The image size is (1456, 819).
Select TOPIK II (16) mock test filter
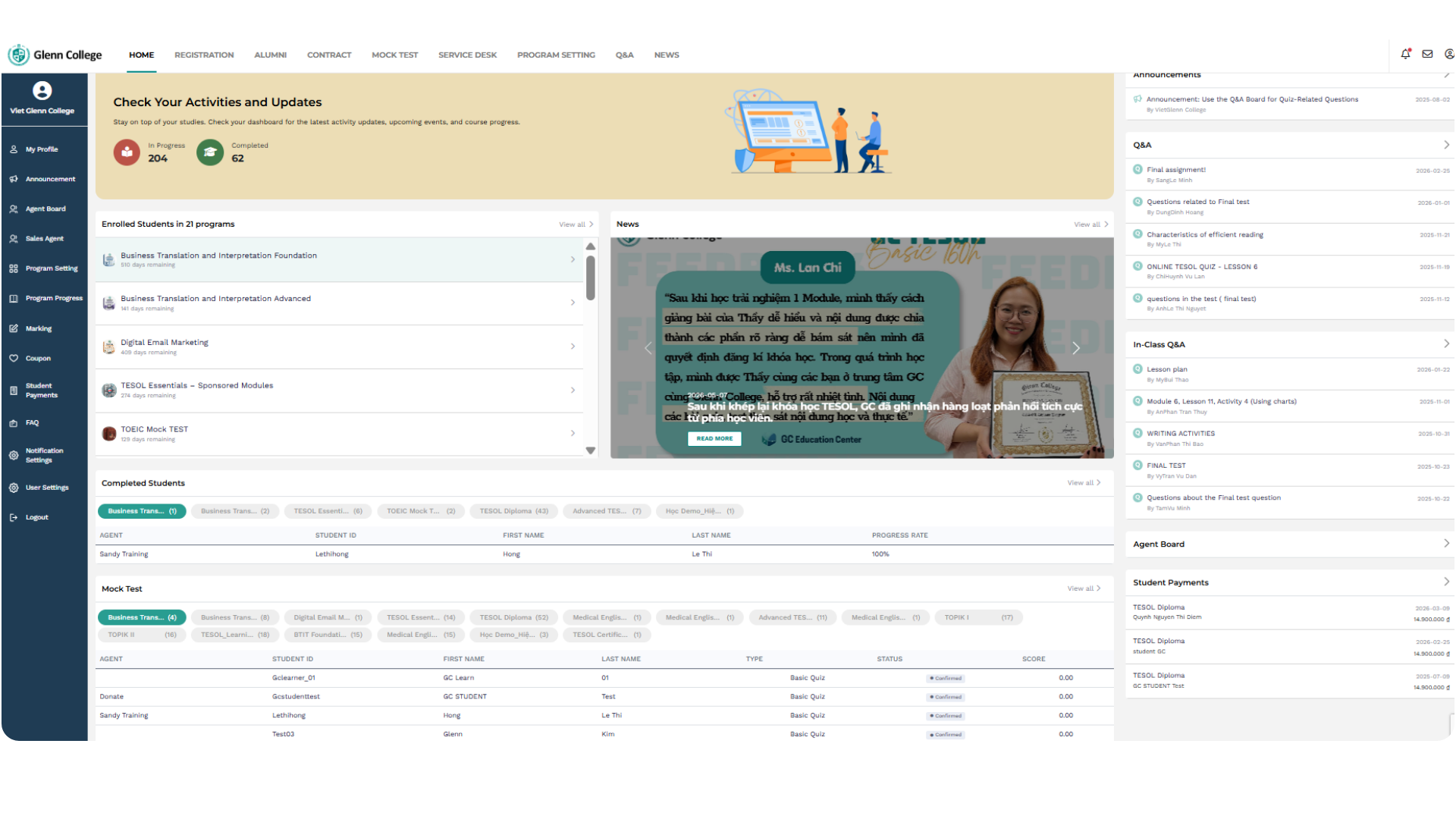pyautogui.click(x=142, y=635)
